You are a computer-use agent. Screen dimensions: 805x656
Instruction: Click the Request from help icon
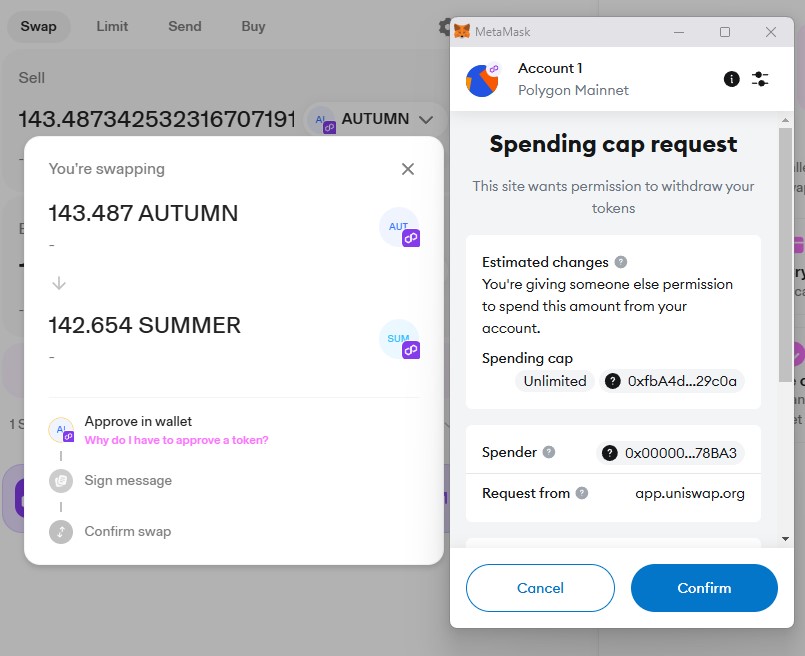click(x=582, y=493)
